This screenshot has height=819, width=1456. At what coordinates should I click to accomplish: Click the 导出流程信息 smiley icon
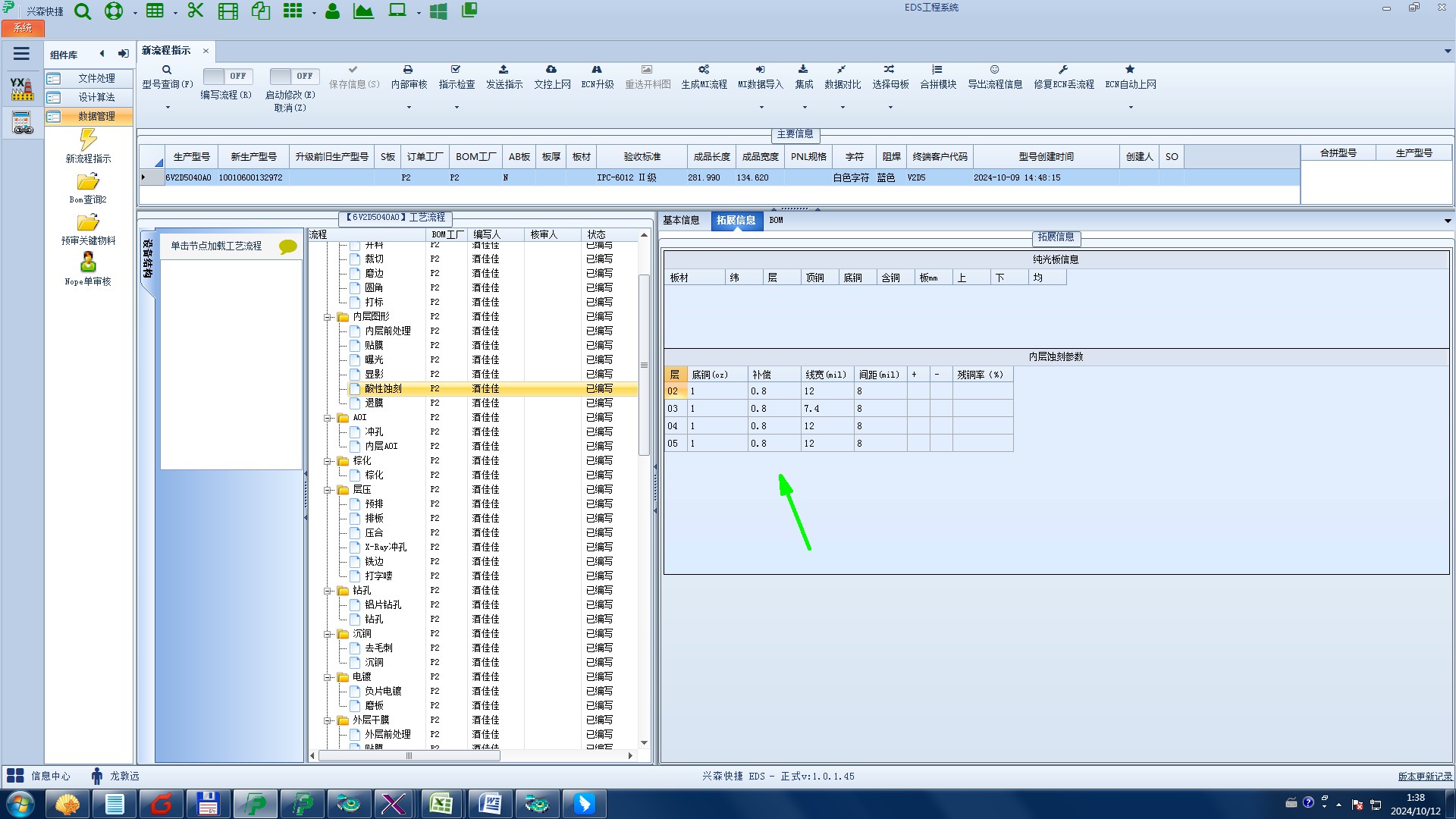994,70
